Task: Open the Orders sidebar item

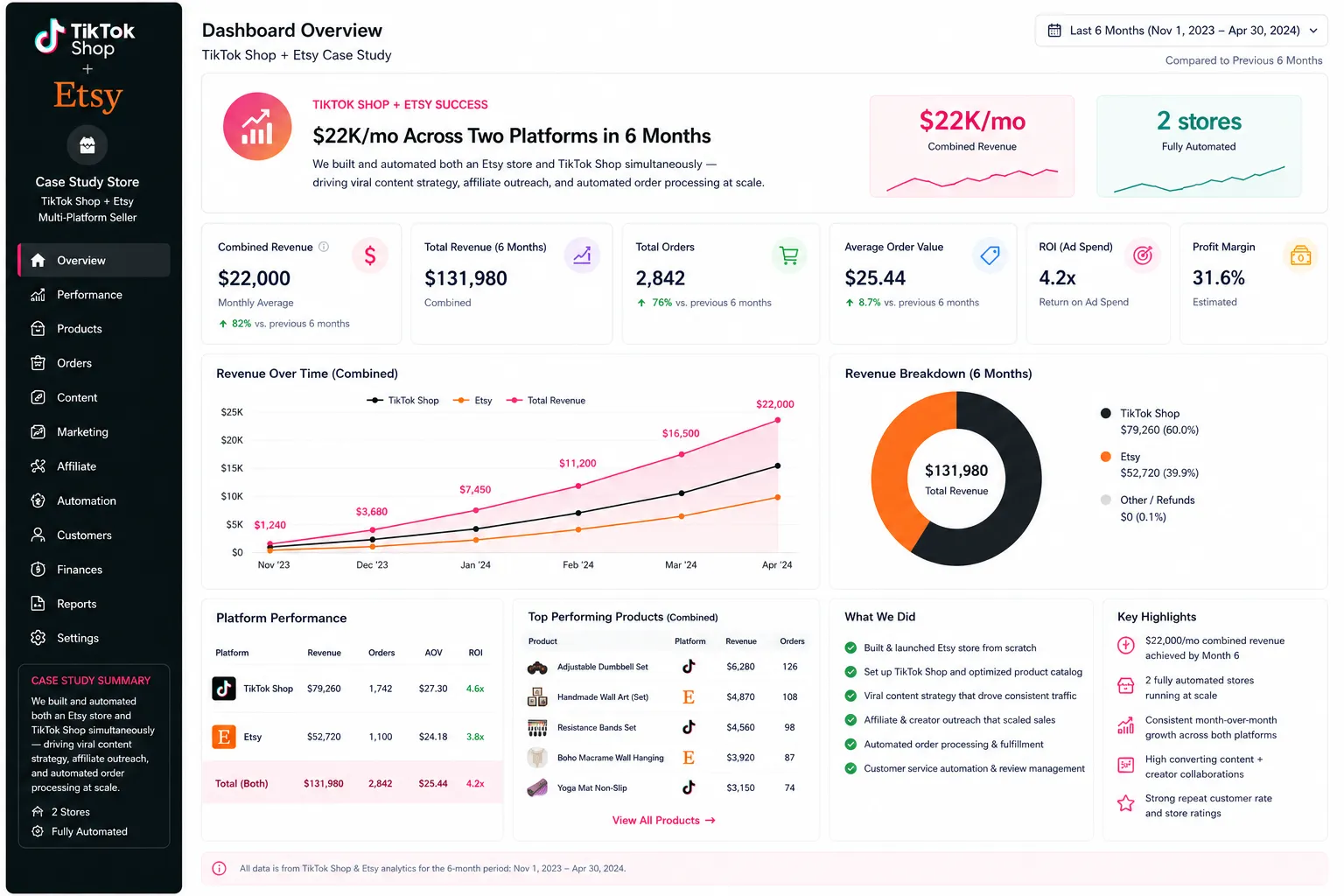Action: pos(94,363)
